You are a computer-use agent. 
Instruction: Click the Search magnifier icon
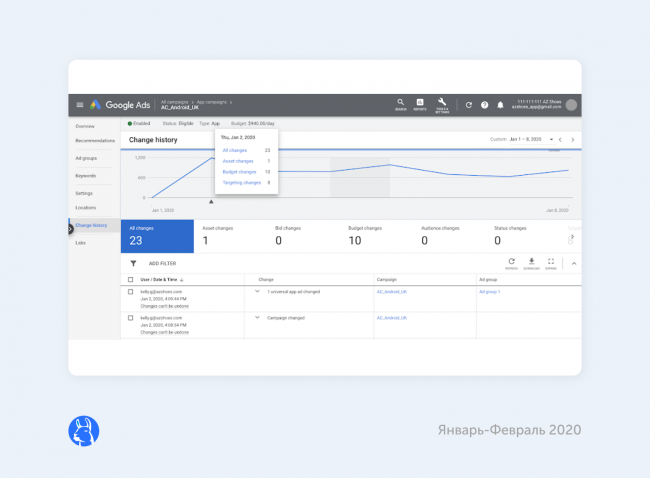[x=400, y=103]
